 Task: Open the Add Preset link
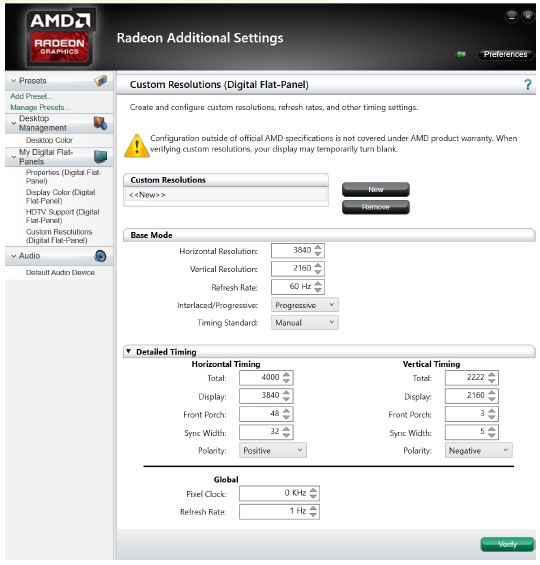(x=32, y=96)
